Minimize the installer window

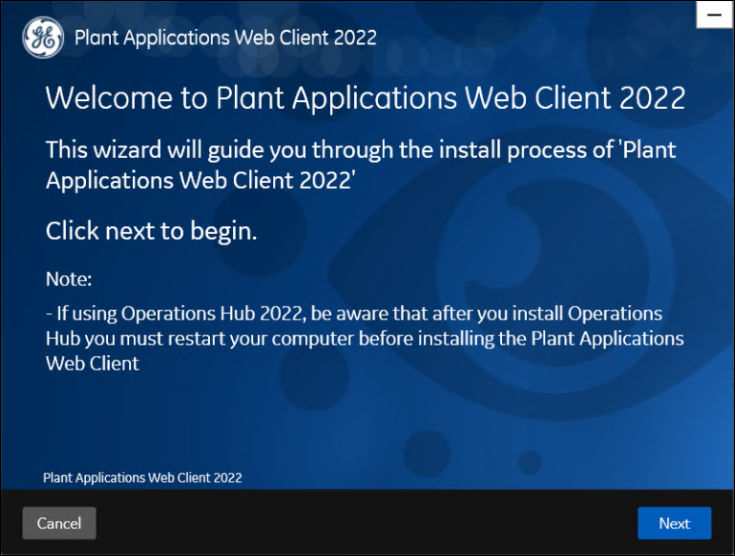(x=714, y=15)
